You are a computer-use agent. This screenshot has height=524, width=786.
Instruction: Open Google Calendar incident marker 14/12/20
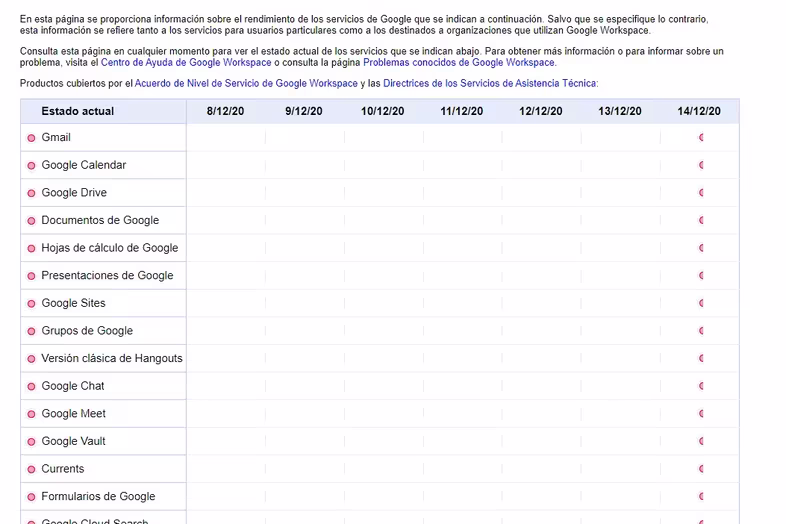(701, 165)
